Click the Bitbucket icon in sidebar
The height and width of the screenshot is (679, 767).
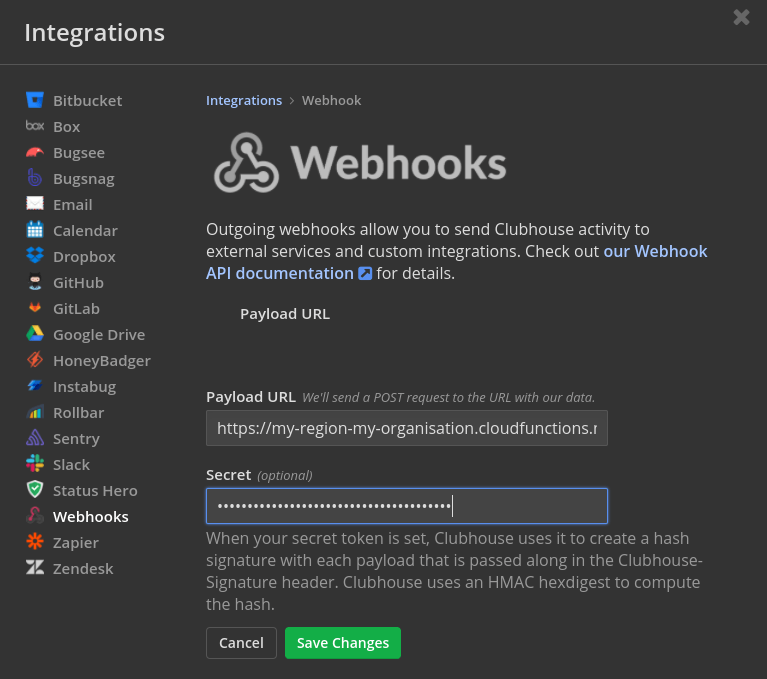[x=35, y=100]
